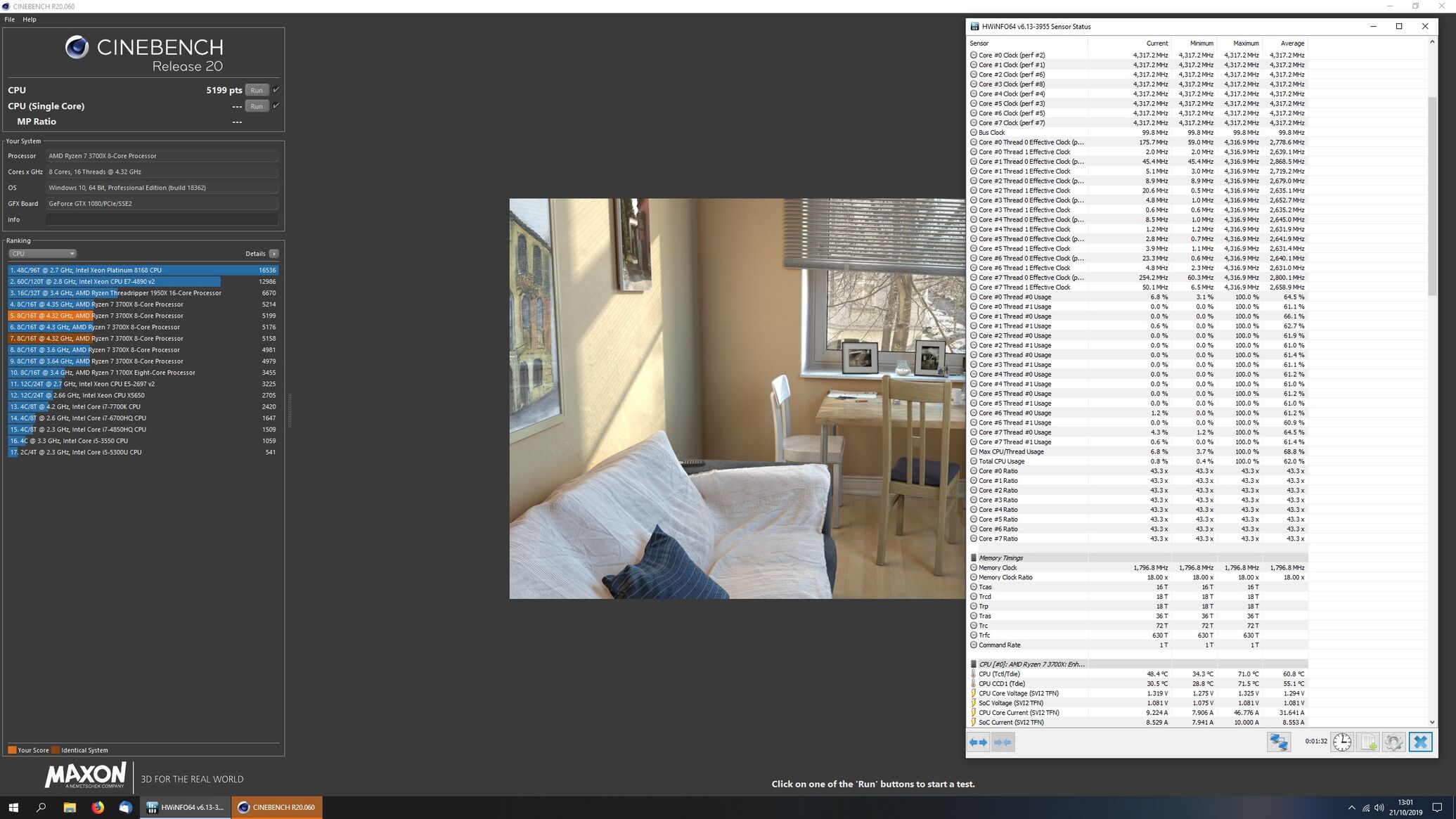Click the rendered room image in Cinebench
The height and width of the screenshot is (819, 1456).
point(737,399)
